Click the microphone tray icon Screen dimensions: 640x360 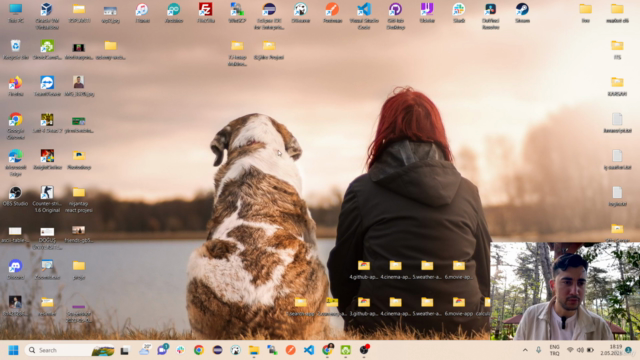point(538,350)
